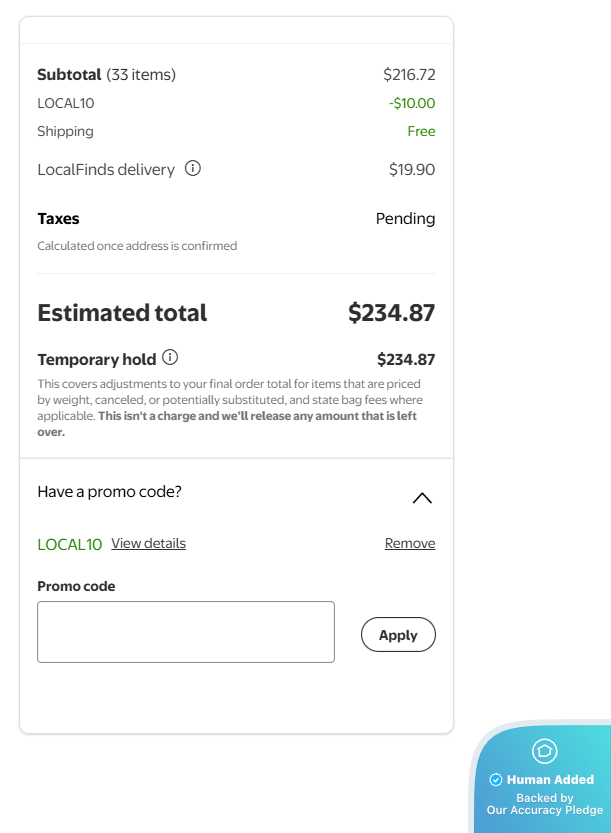
Task: Click the green Free shipping value
Action: pyautogui.click(x=421, y=131)
